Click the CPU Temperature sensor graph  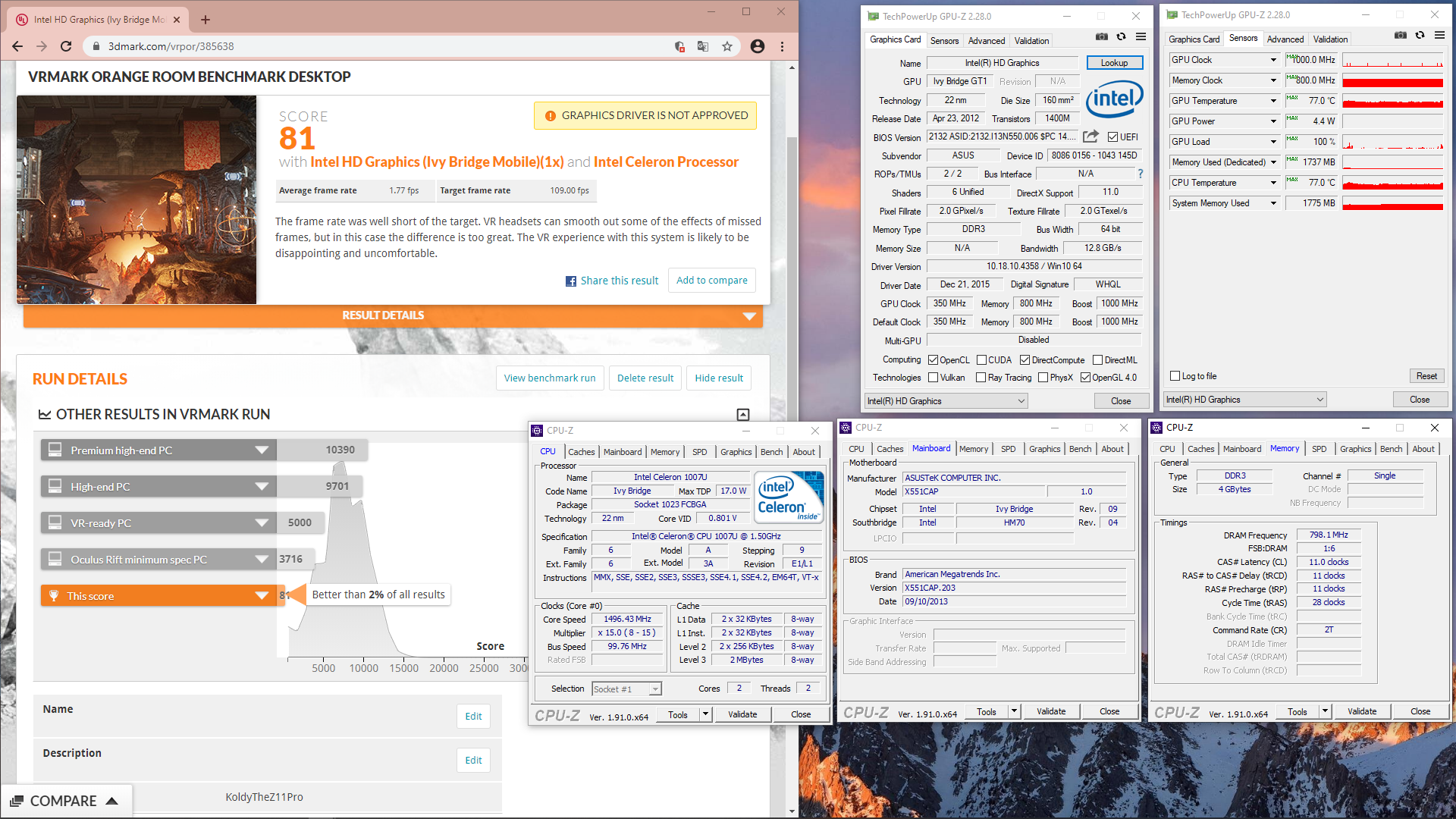pos(1392,183)
